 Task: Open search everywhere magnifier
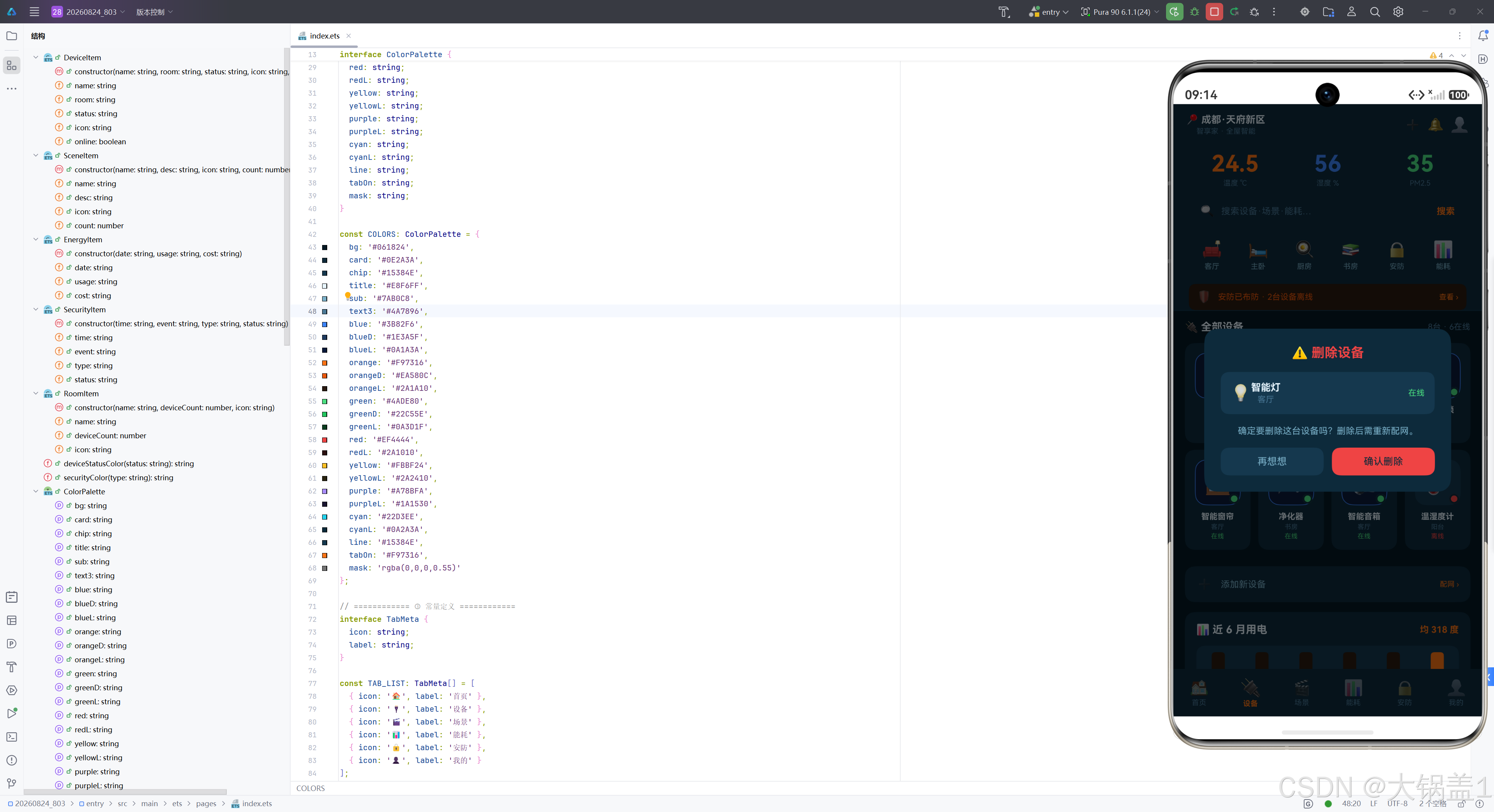tap(1375, 12)
